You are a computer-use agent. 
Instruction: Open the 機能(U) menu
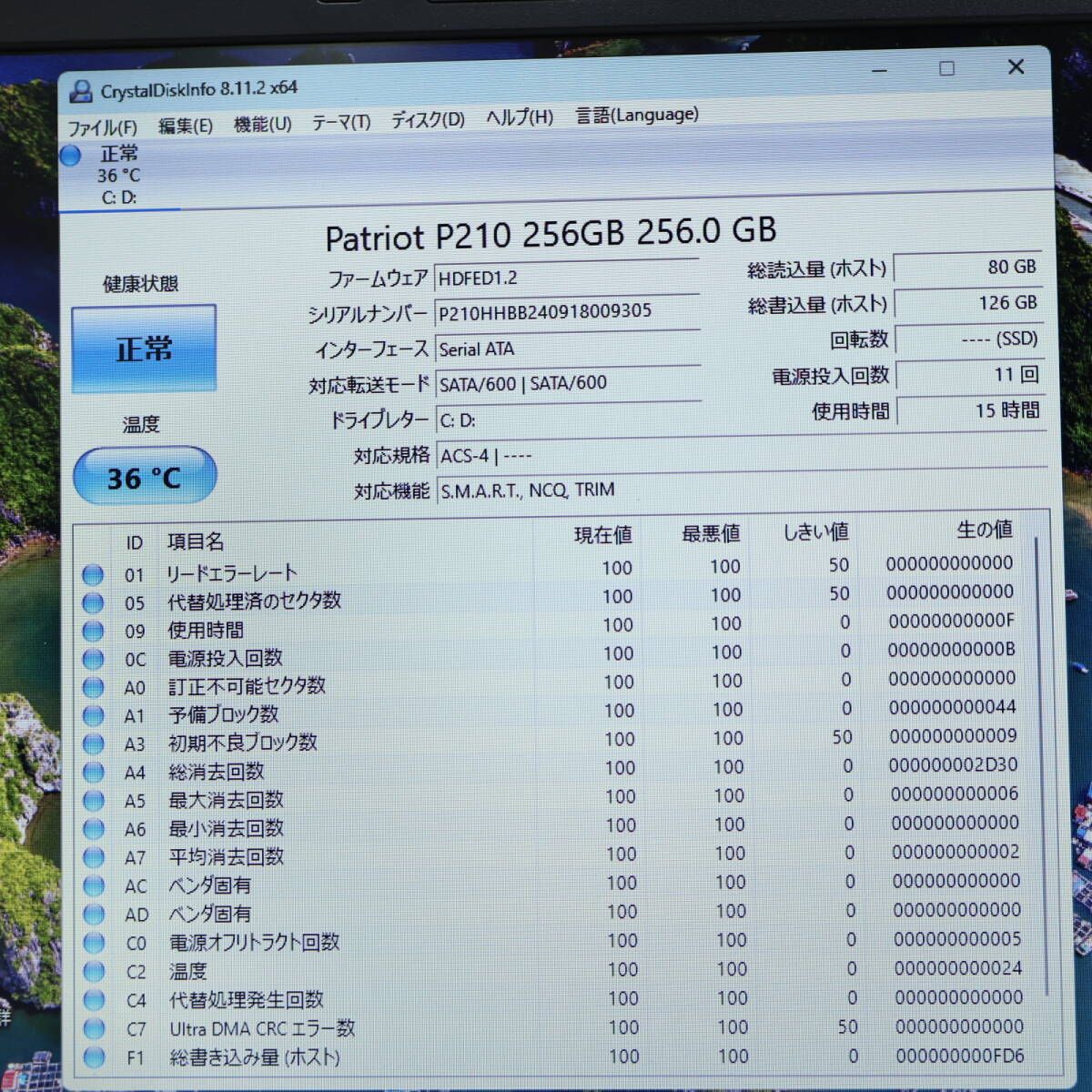[262, 124]
